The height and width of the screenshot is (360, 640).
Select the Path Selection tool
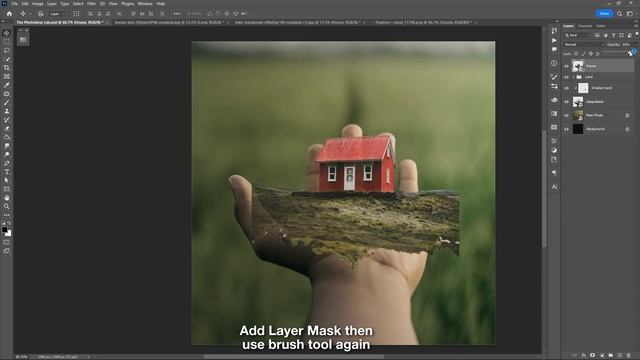[x=7, y=180]
